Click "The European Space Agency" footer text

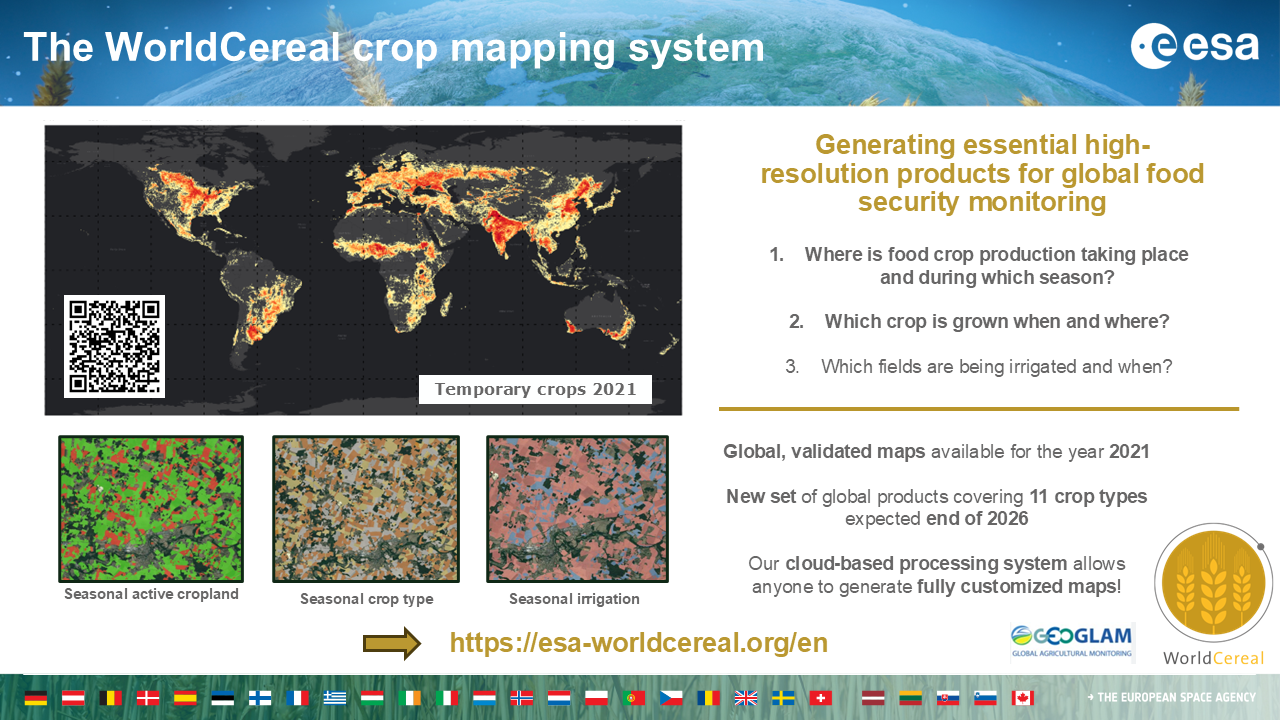point(1175,698)
